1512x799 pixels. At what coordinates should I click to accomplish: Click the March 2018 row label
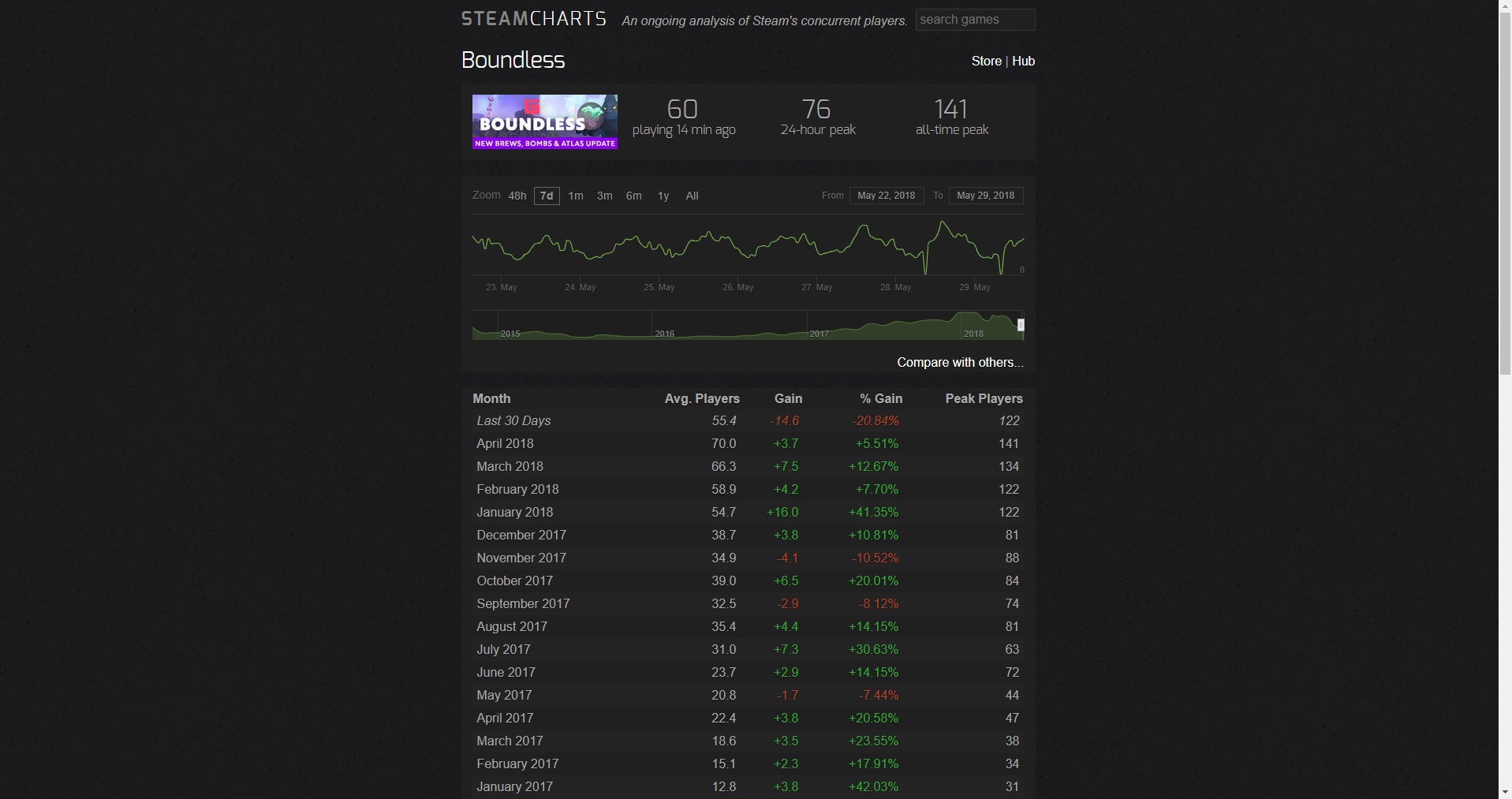510,466
